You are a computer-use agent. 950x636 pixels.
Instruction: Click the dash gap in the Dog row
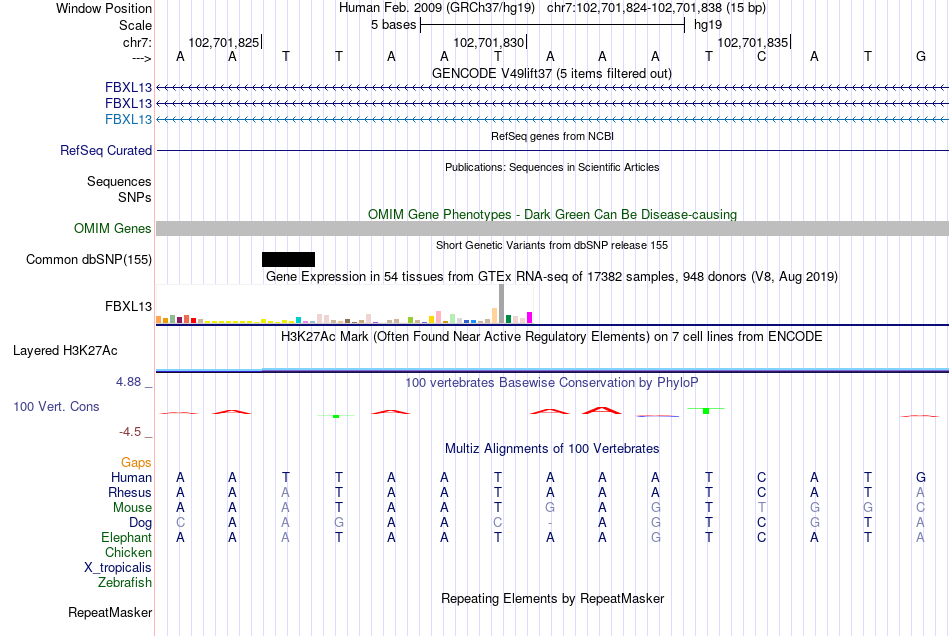(x=550, y=523)
